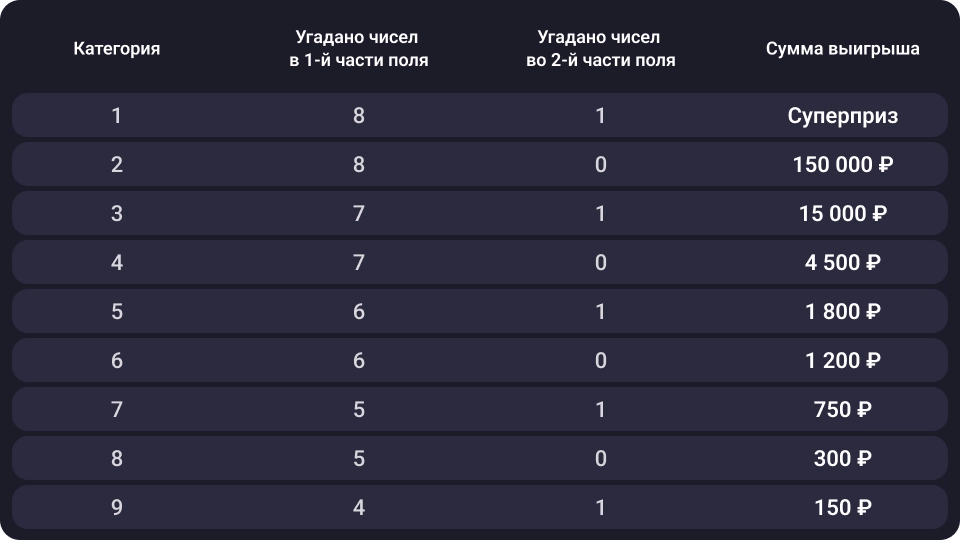Select the Сумма выигрыша column header

pyautogui.click(x=842, y=49)
